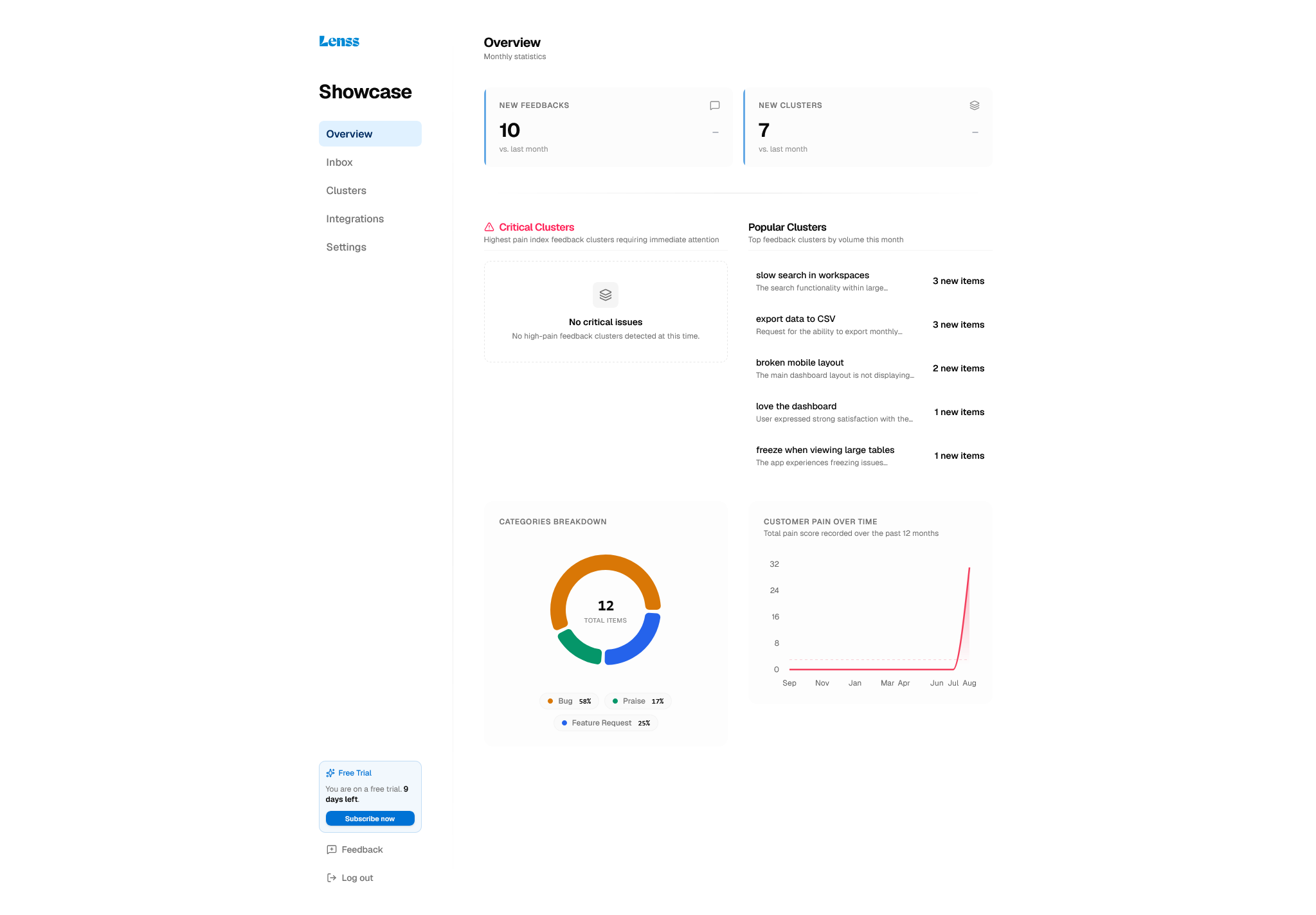
Task: Click the Critical Clusters warning triangle icon
Action: [489, 227]
